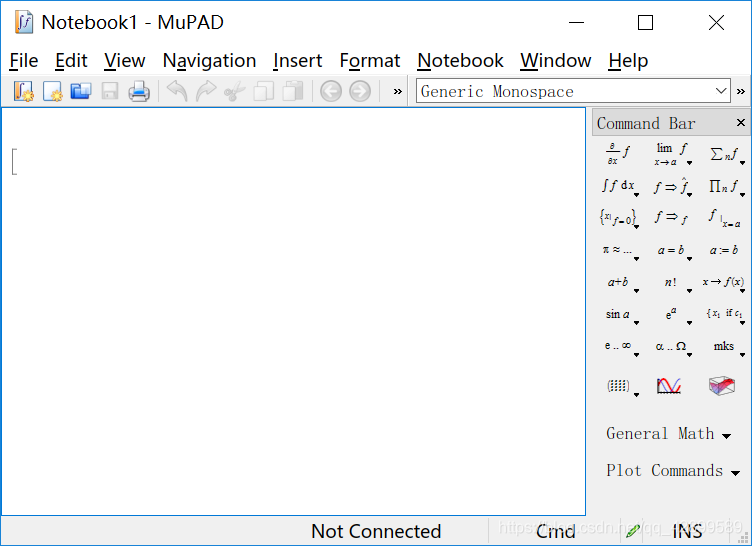Open the n! factorial functions dropdown
Viewport: 752px width, 546px height.
pyautogui.click(x=690, y=291)
